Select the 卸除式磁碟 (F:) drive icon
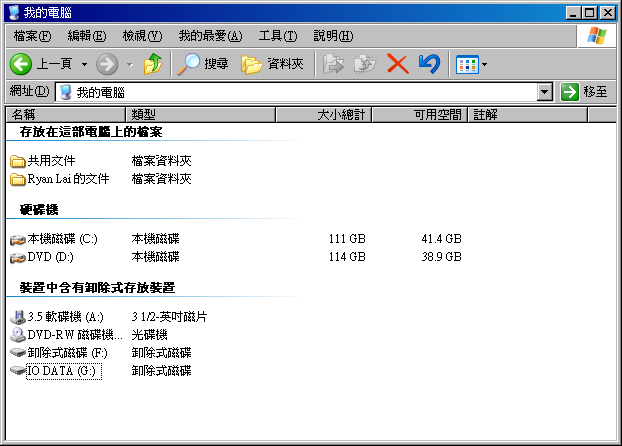The width and height of the screenshot is (622, 446). tap(17, 352)
